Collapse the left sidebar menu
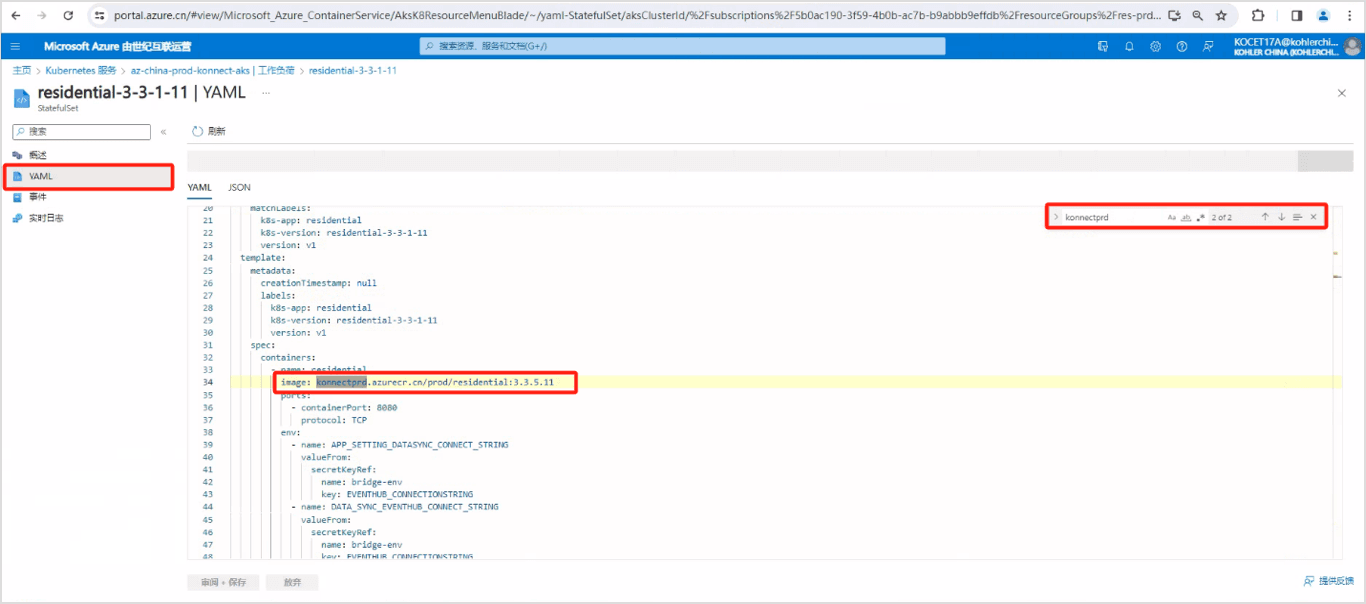Image resolution: width=1366 pixels, height=604 pixels. (x=163, y=132)
